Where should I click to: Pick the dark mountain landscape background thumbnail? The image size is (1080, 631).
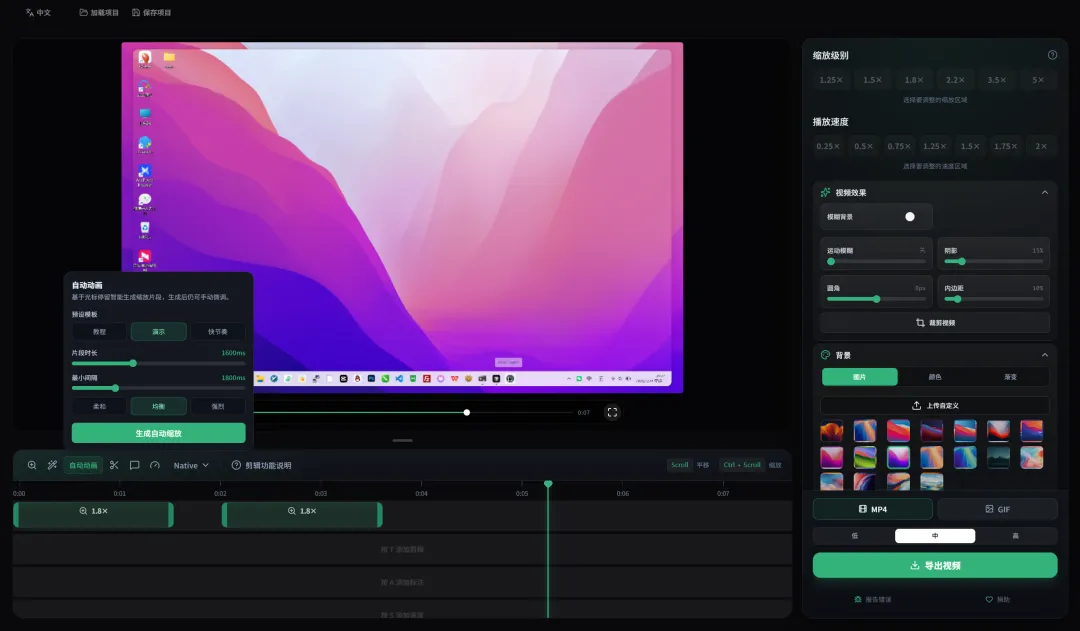click(x=998, y=457)
